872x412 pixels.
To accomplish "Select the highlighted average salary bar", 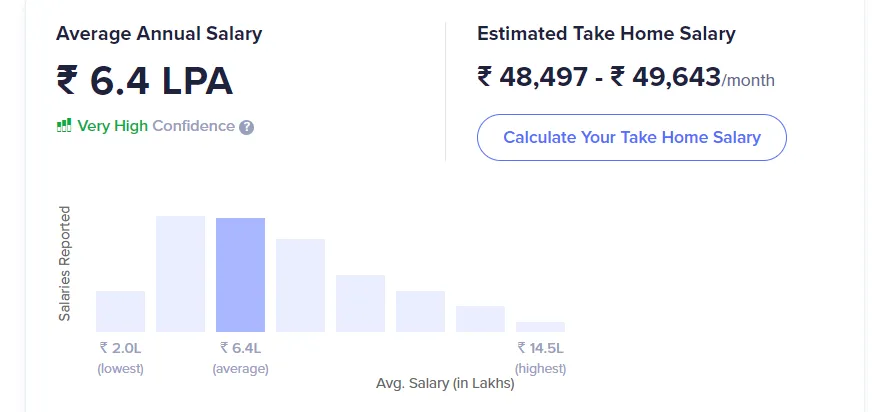I will click(240, 275).
